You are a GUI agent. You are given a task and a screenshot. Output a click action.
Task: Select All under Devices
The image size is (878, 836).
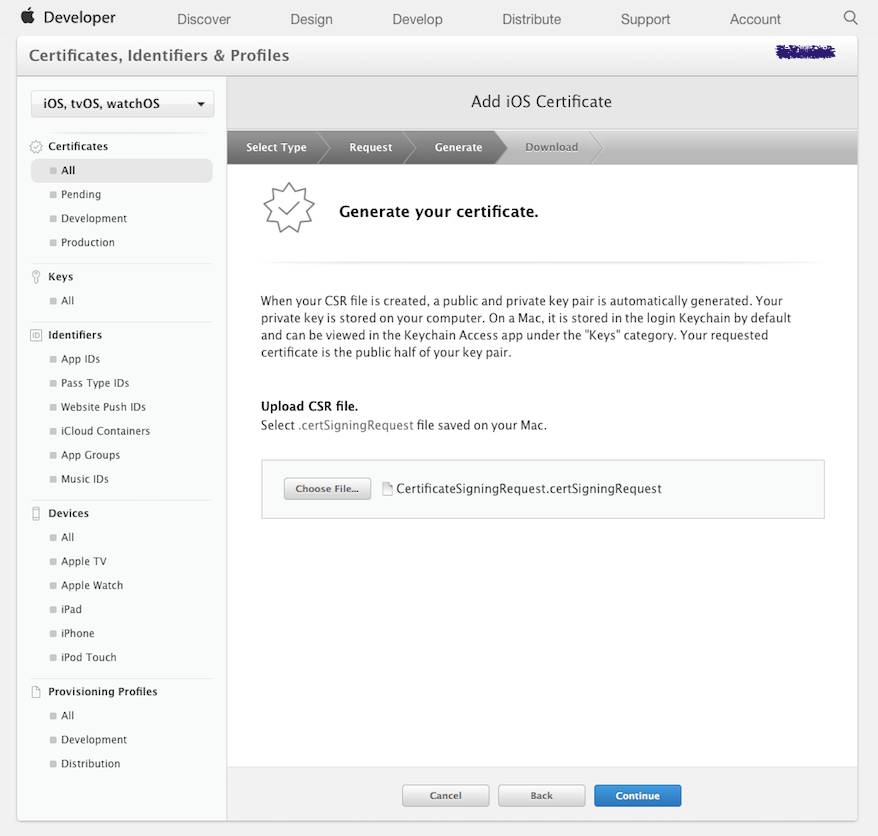tap(67, 538)
